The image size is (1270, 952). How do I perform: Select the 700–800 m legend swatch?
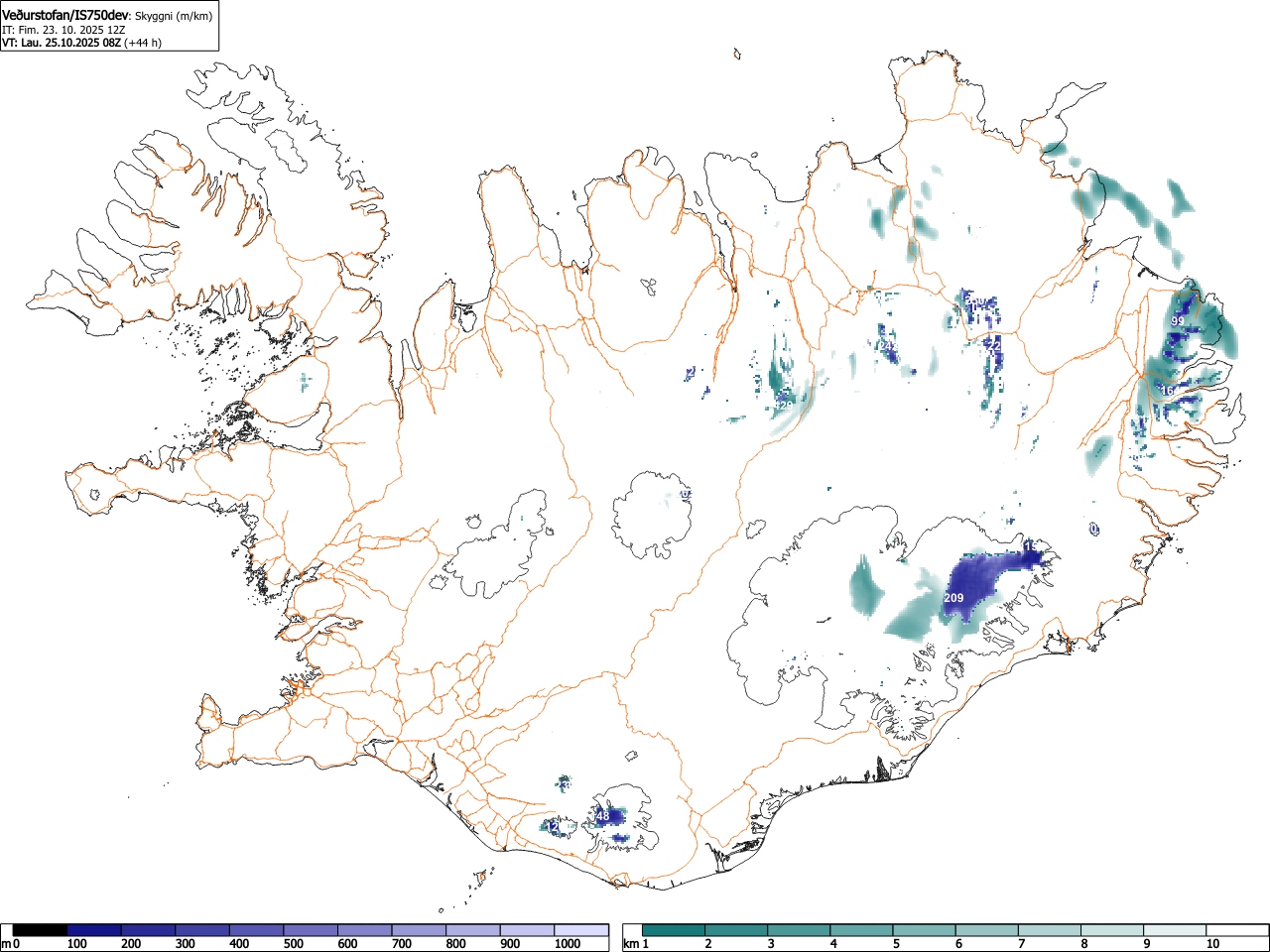click(x=419, y=930)
